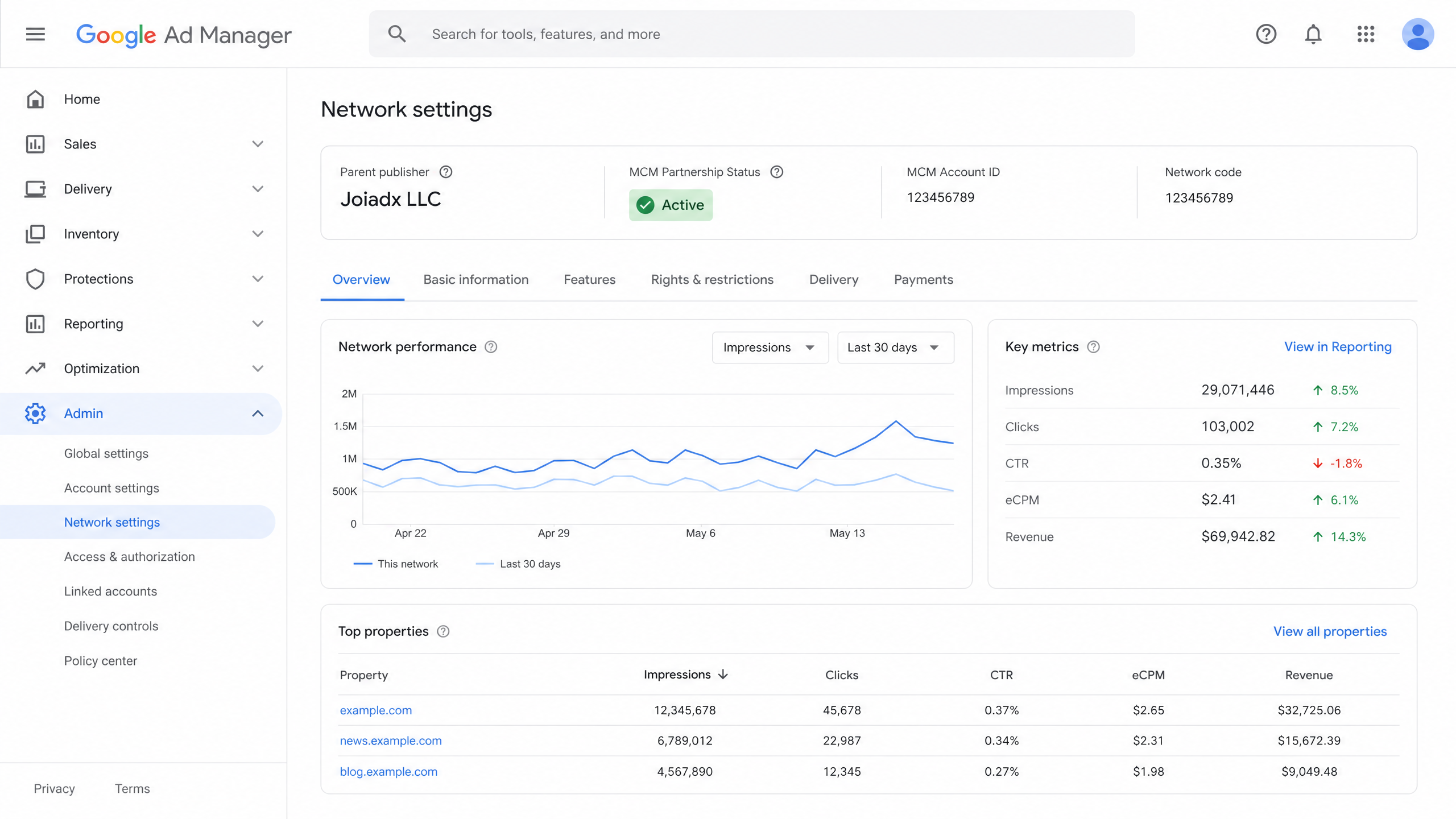The height and width of the screenshot is (819, 1456).
Task: Click the Last 30 days legend line
Action: point(485,564)
